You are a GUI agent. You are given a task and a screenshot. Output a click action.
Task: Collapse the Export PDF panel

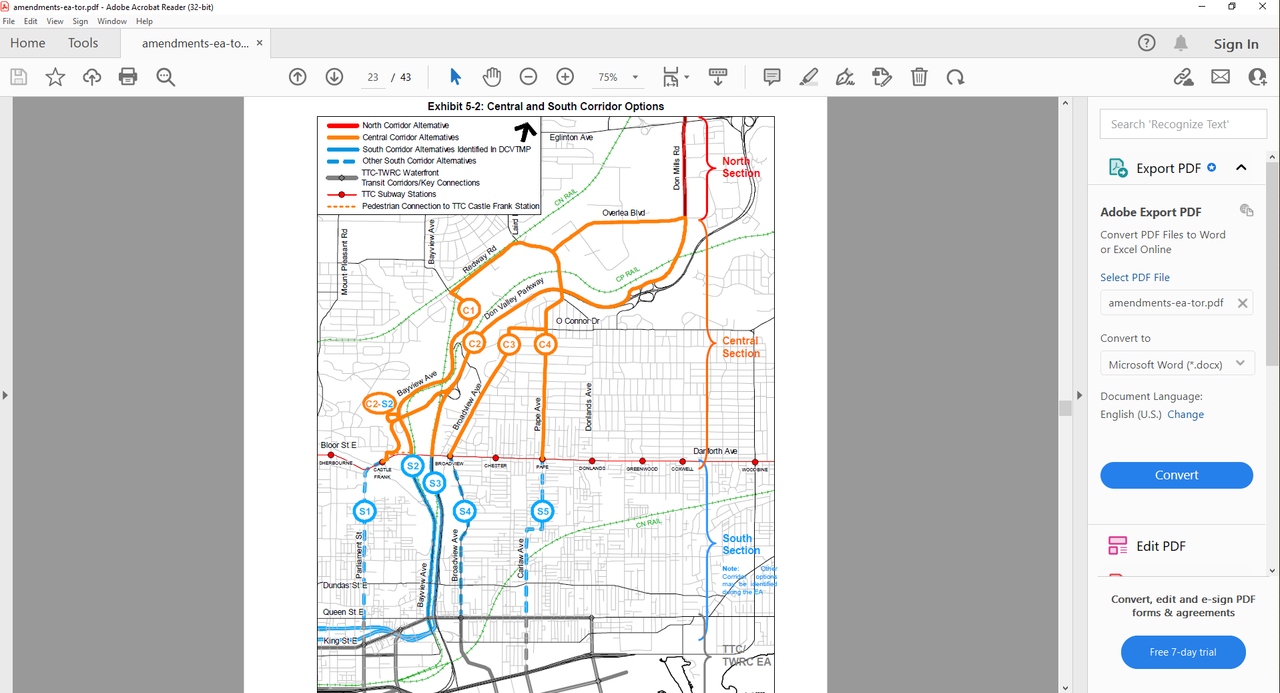pos(1241,168)
